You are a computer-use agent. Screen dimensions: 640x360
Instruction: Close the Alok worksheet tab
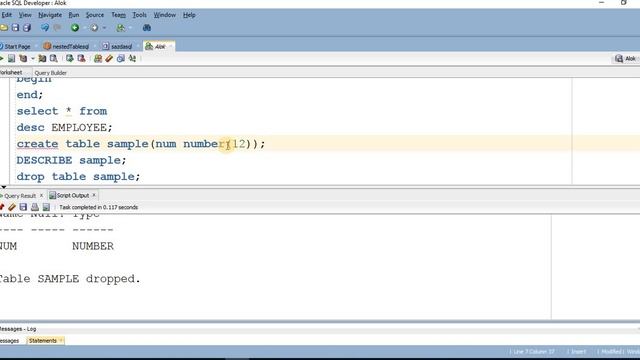tap(171, 47)
